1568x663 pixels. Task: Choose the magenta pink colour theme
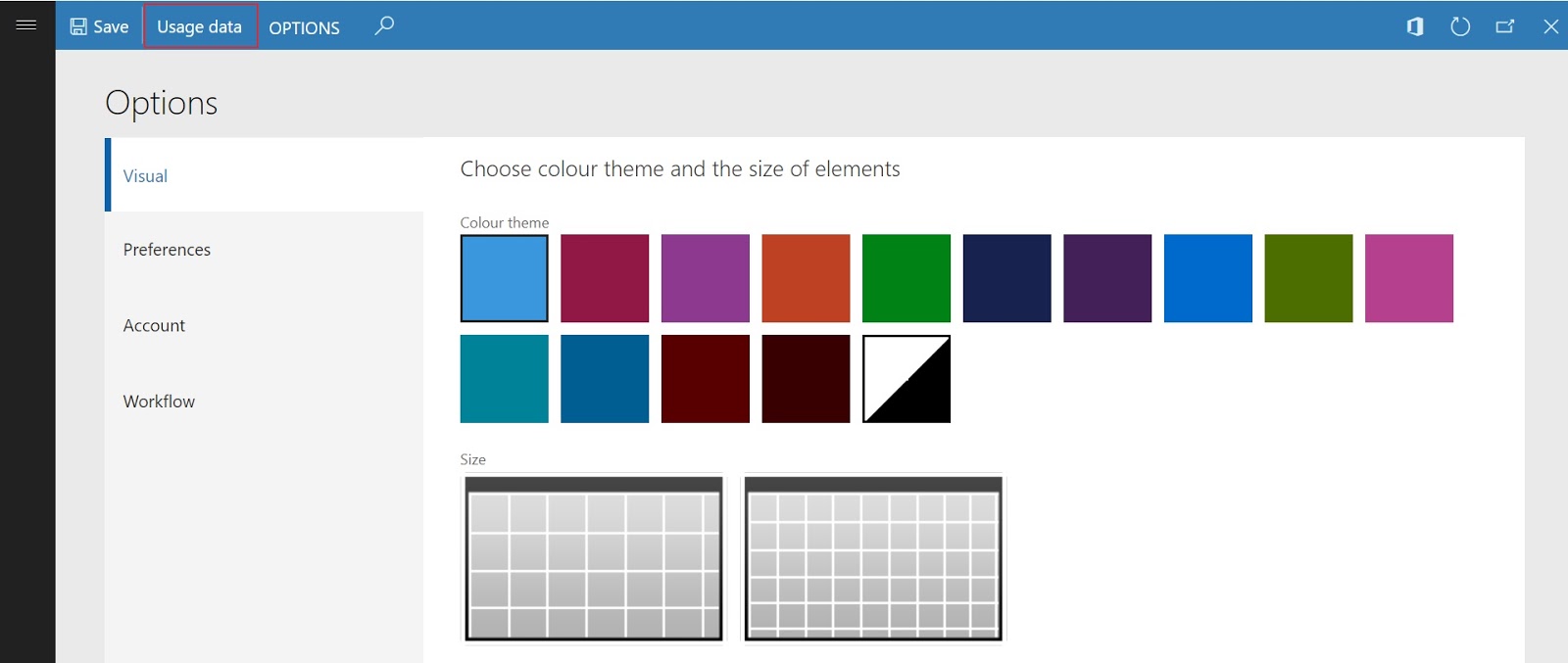click(x=1409, y=278)
